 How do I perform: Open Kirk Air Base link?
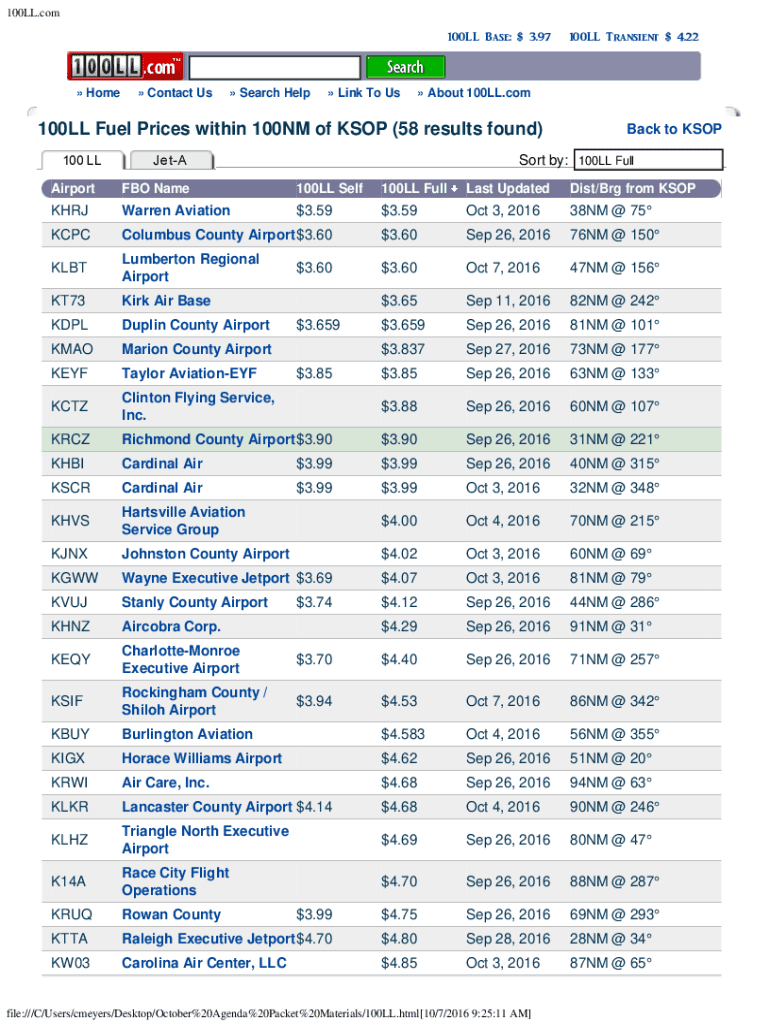[x=166, y=301]
